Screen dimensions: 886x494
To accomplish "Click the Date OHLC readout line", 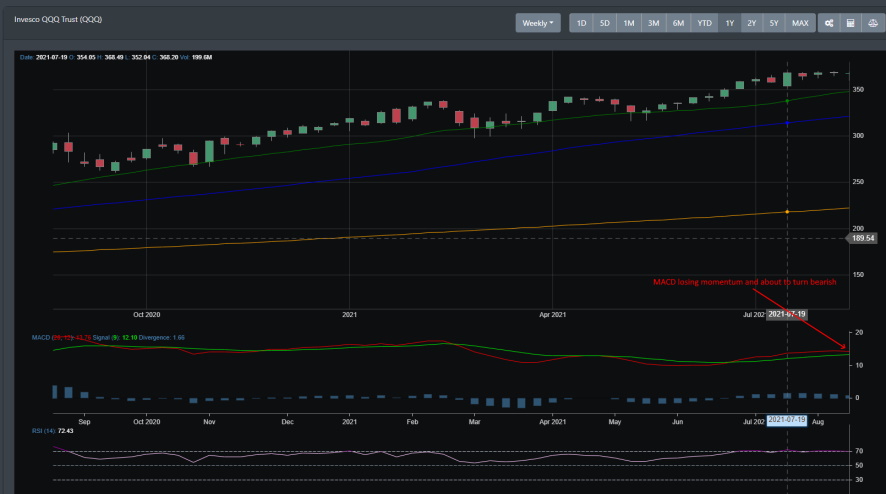I will [x=116, y=57].
